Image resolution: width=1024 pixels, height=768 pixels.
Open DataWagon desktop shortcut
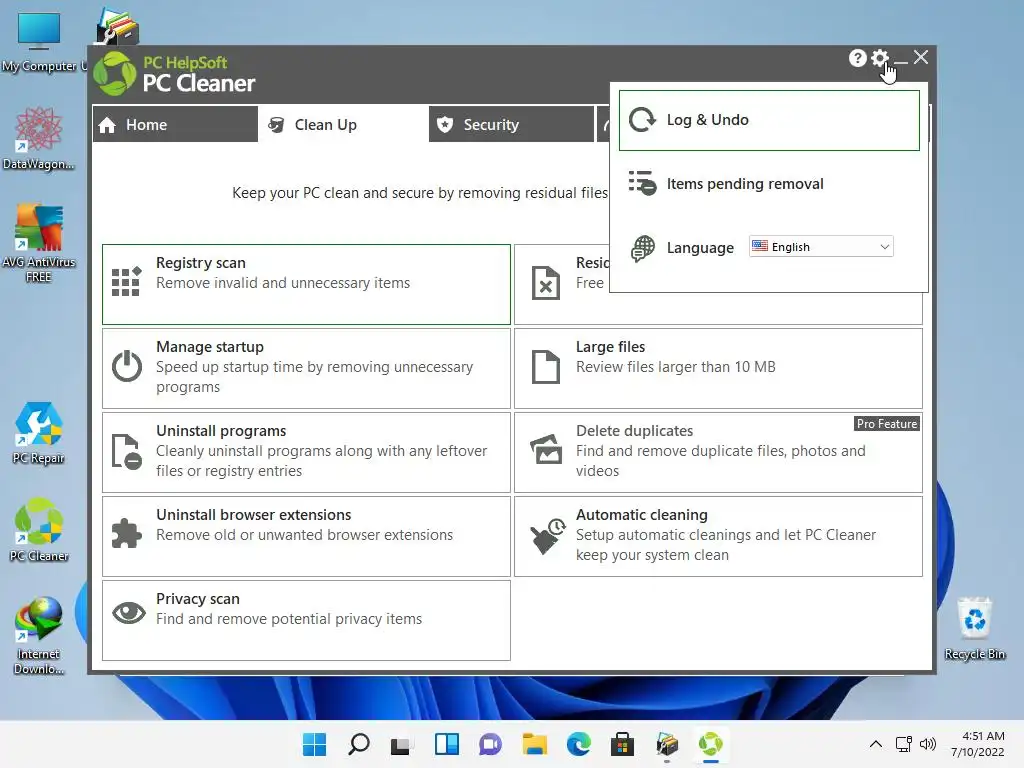[39, 138]
